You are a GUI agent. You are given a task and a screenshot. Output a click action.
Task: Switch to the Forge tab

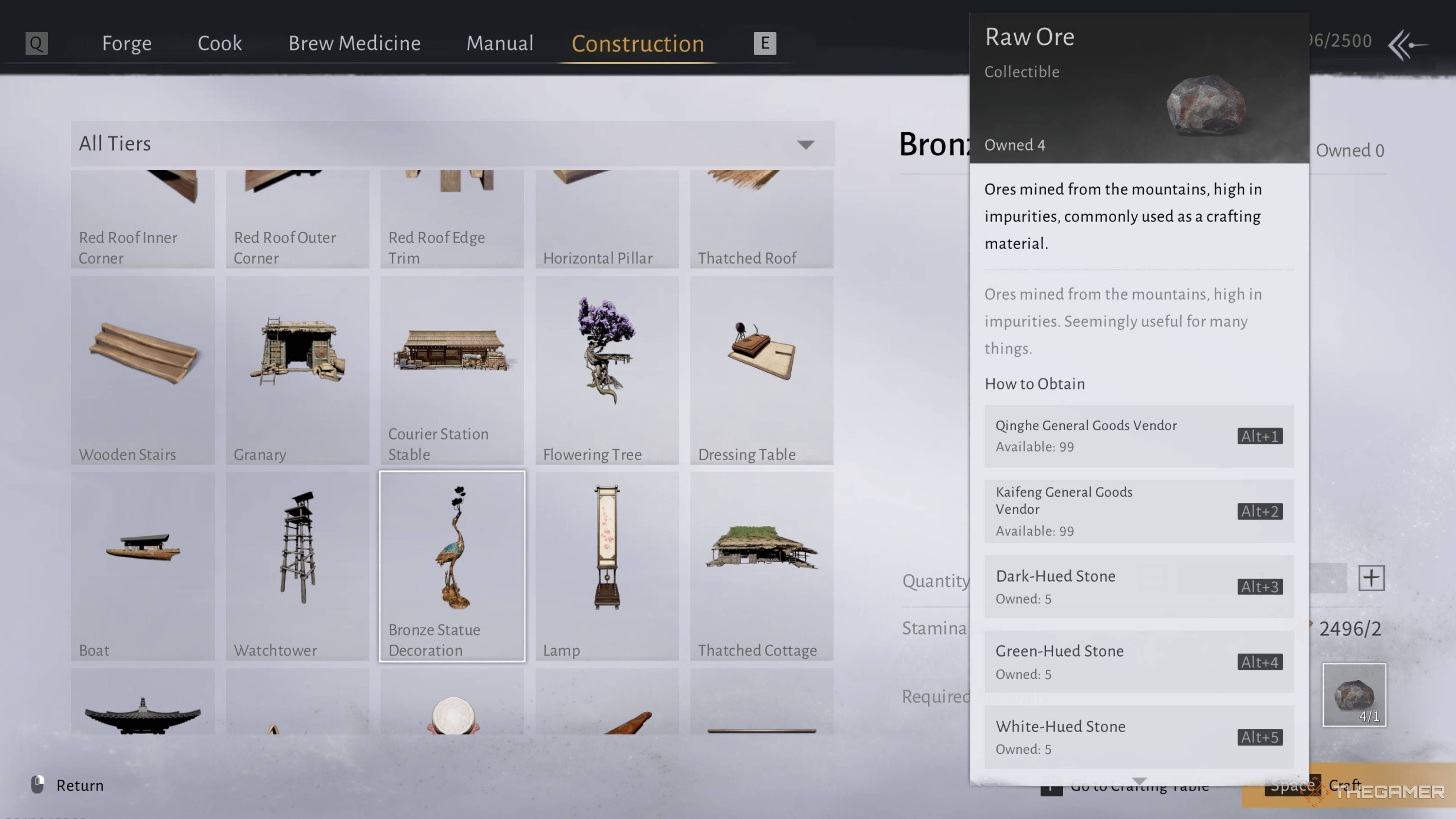pyautogui.click(x=127, y=43)
